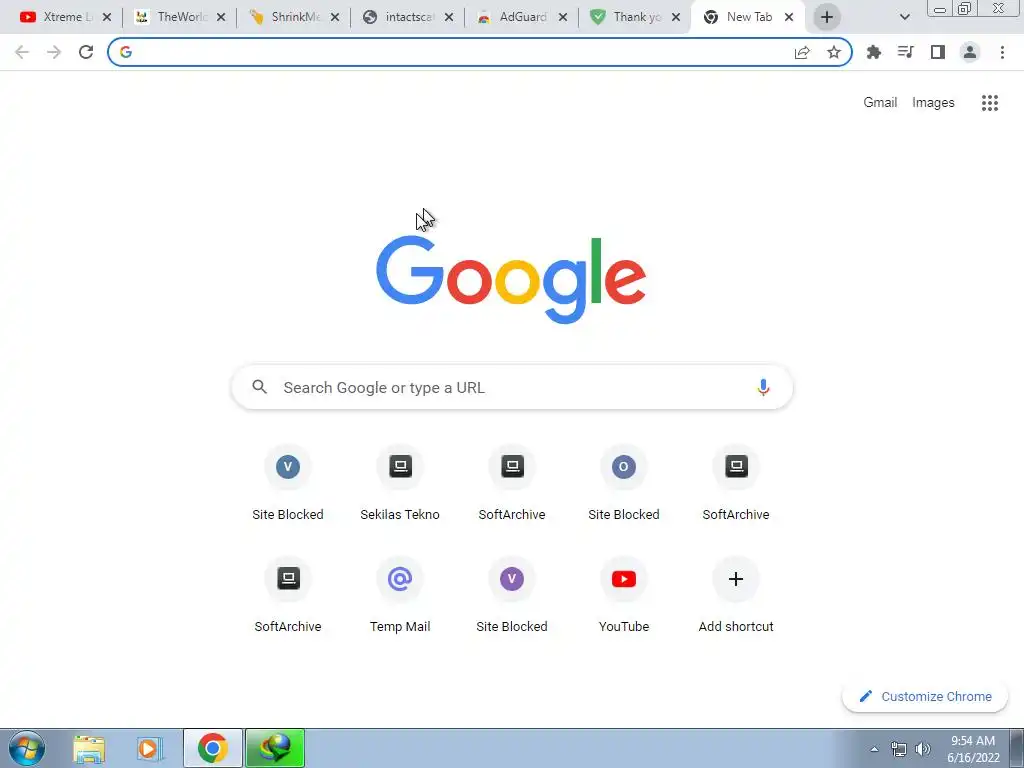Focus the Search Google or type a URL box
Image resolution: width=1024 pixels, height=768 pixels.
(512, 387)
